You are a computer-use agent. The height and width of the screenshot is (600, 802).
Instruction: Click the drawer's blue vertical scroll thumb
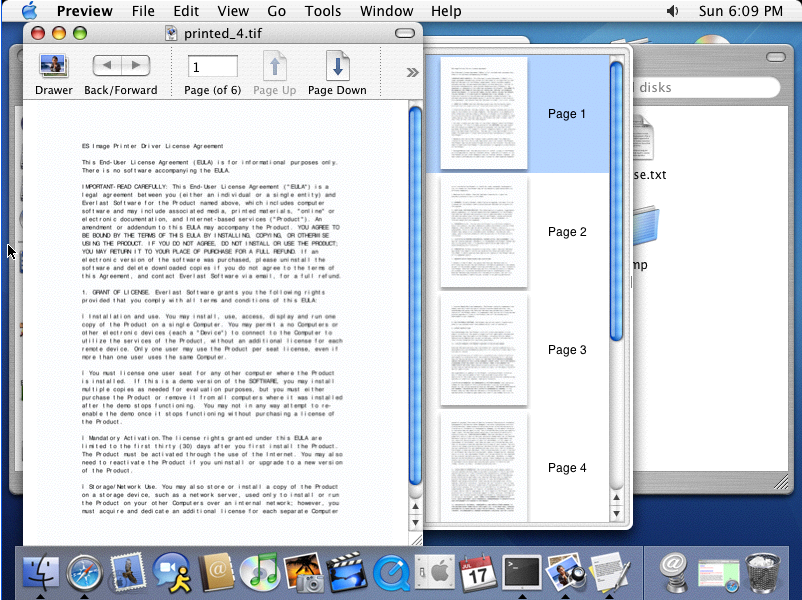point(616,201)
